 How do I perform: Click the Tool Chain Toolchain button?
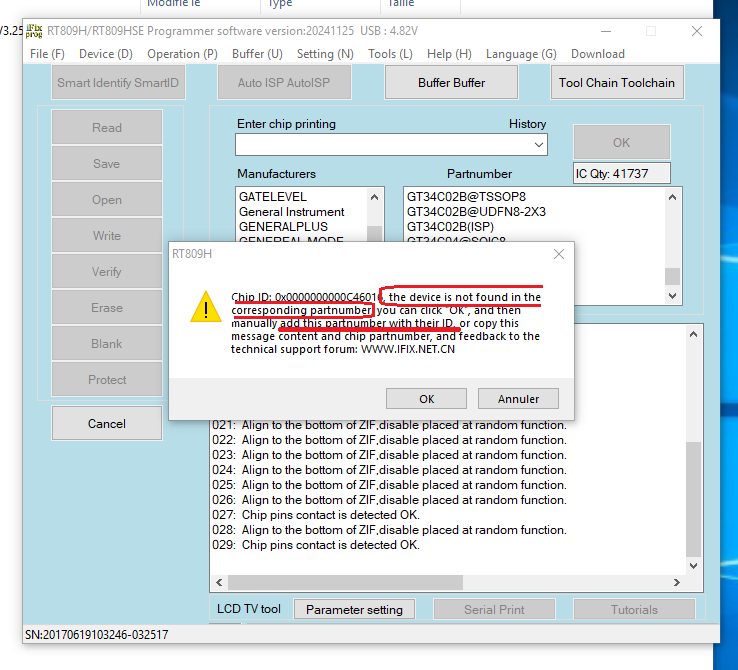616,83
